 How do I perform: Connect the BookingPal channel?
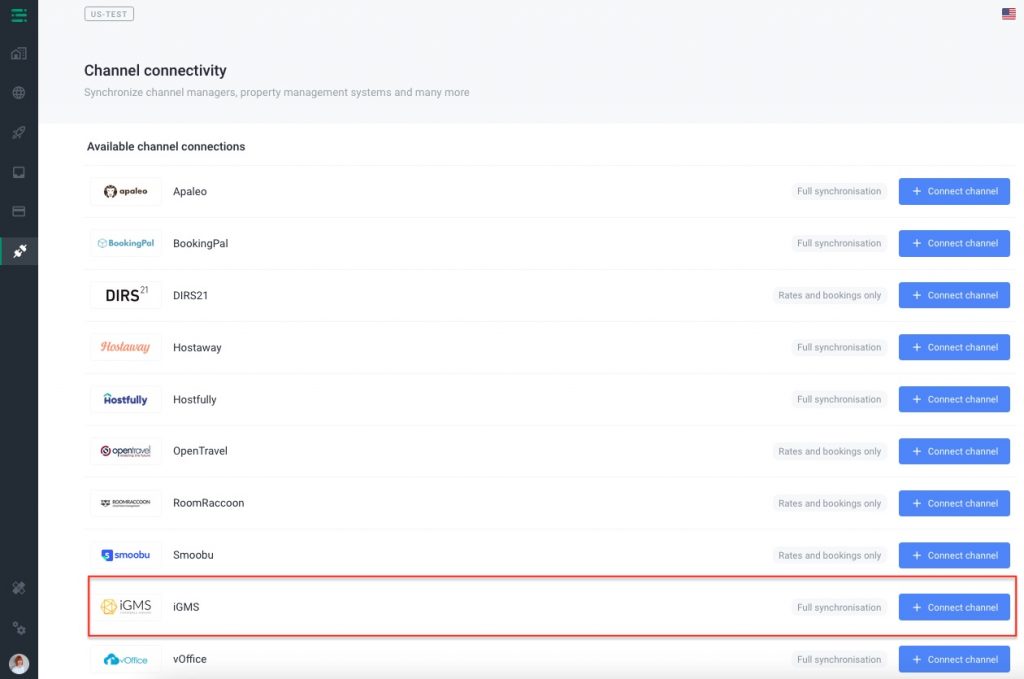(x=954, y=244)
